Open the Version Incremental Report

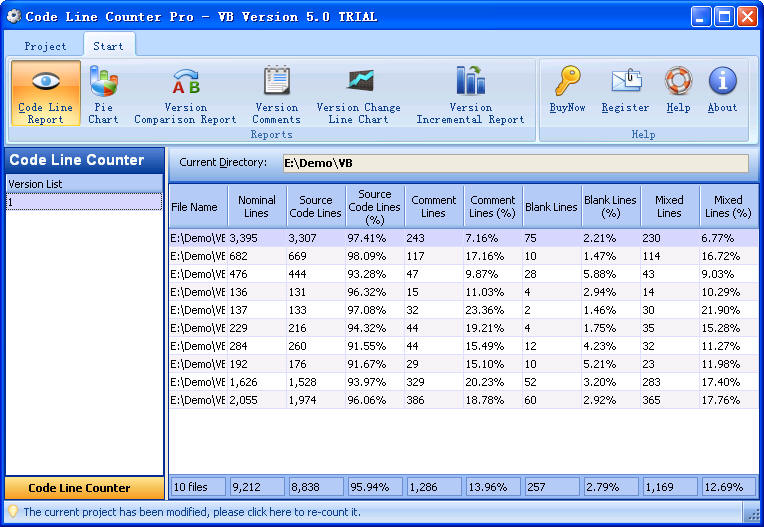470,93
